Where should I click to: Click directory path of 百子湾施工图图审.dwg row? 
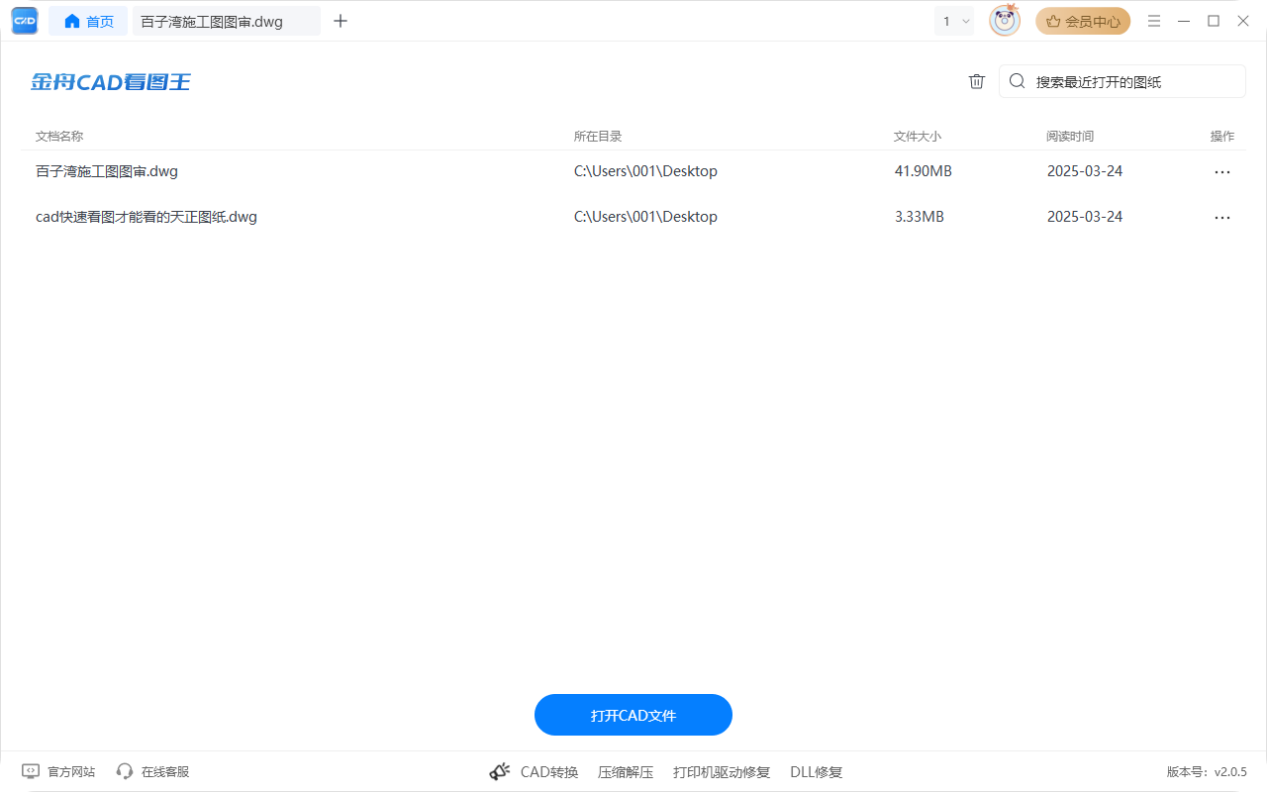[x=646, y=171]
